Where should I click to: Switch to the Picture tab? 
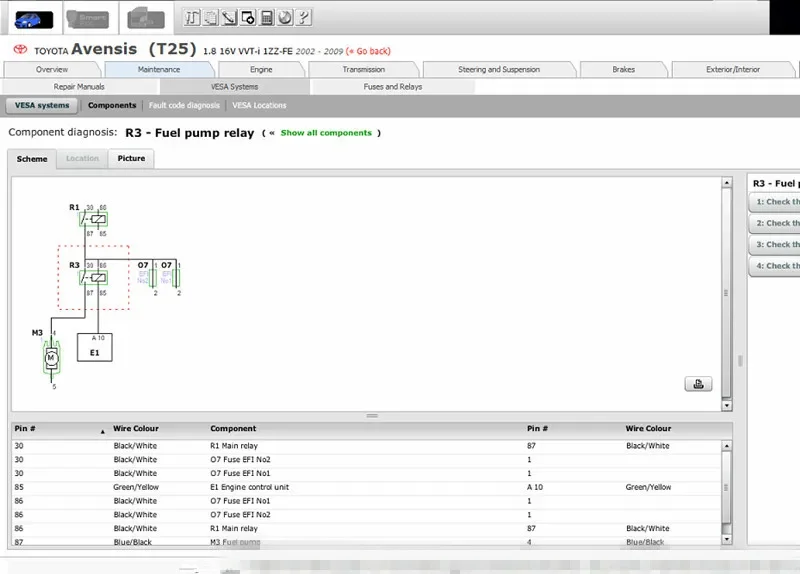tap(131, 159)
